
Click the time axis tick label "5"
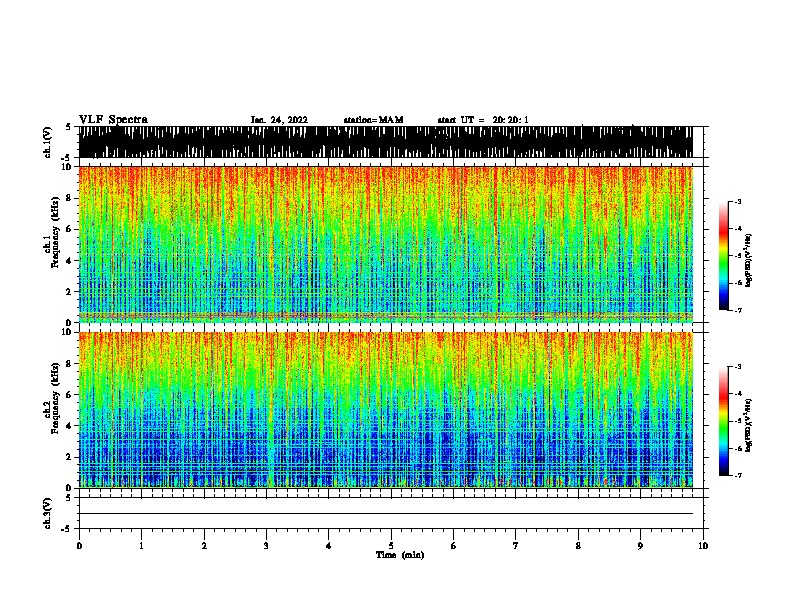pos(391,546)
